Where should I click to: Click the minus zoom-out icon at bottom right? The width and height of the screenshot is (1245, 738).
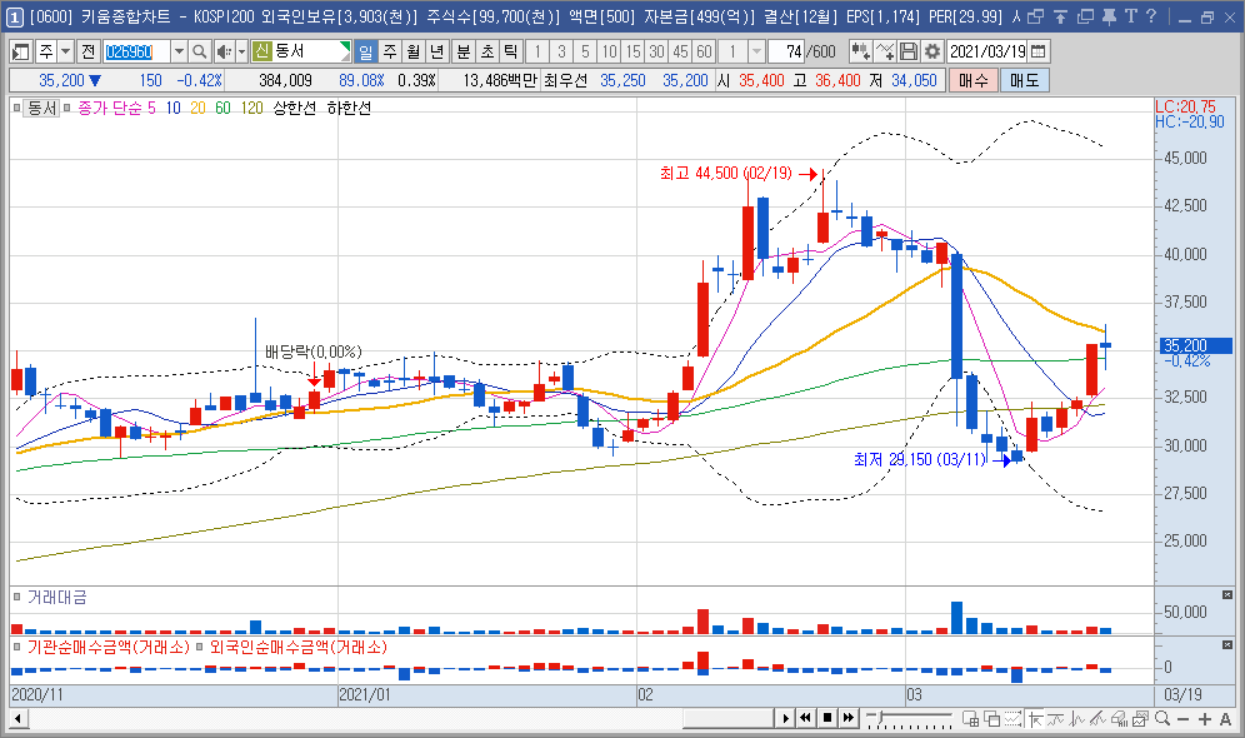point(1183,718)
